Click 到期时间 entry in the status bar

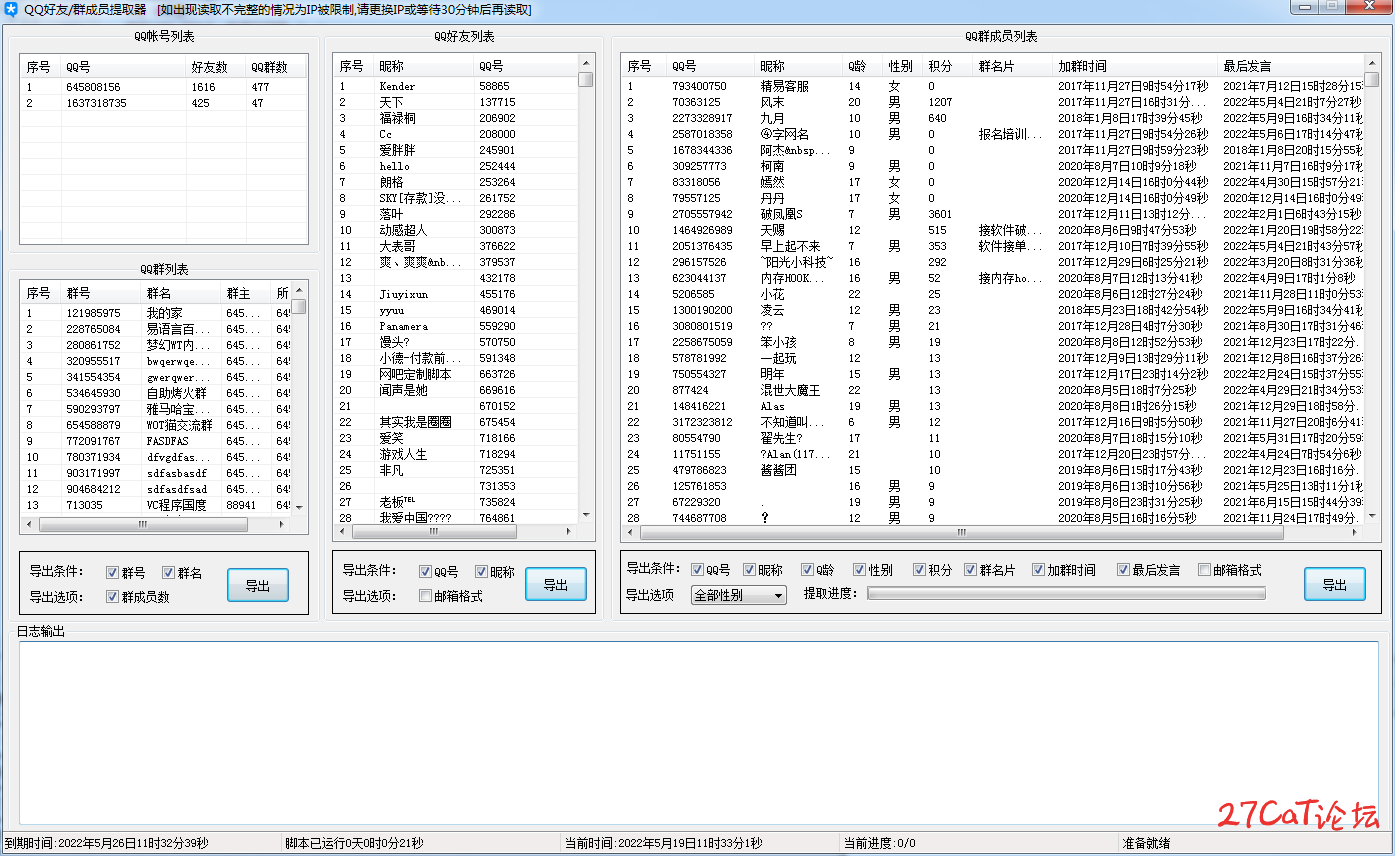click(x=106, y=843)
